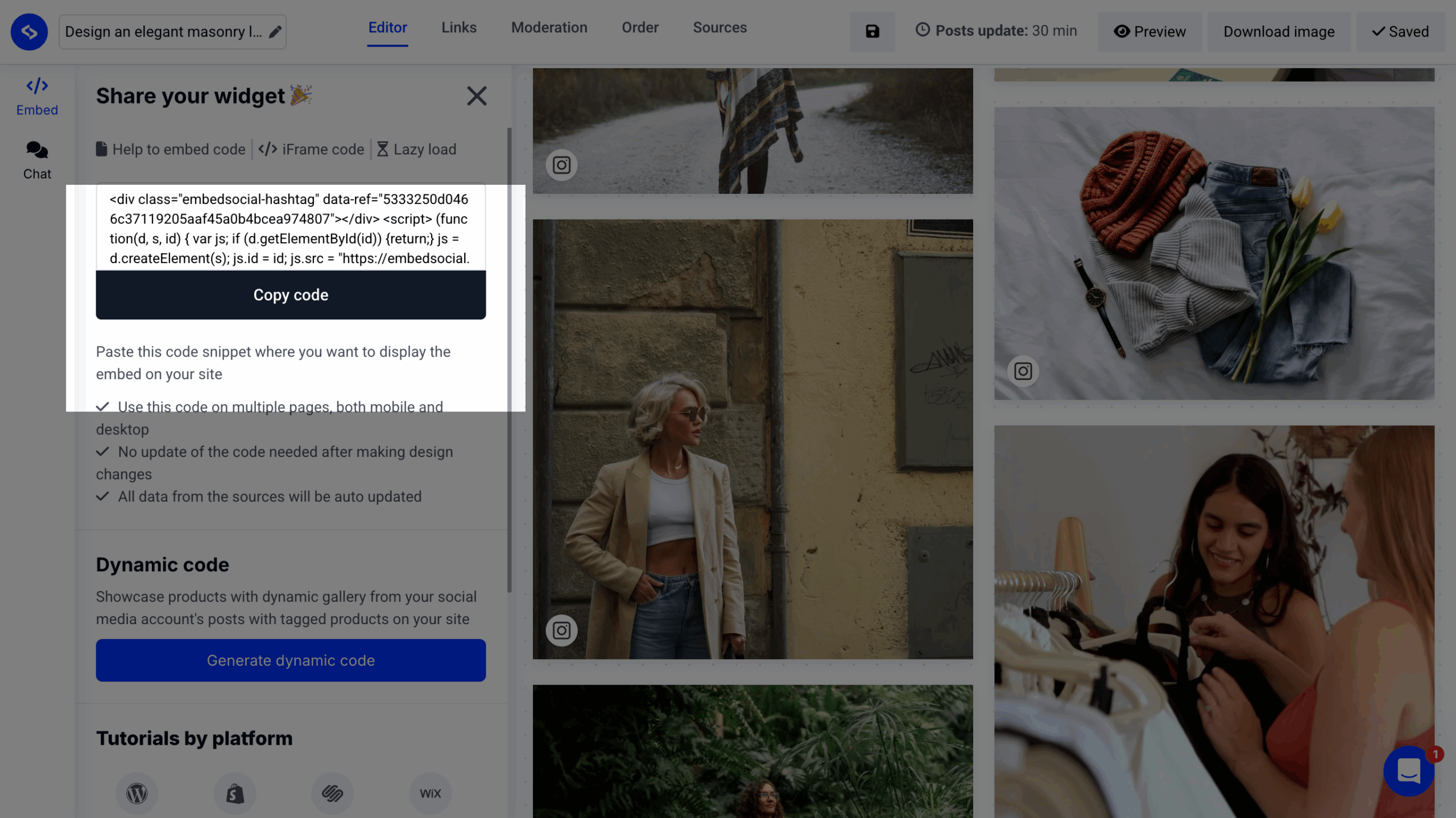Switch to the Links tab
The image size is (1456, 818).
pos(458,27)
